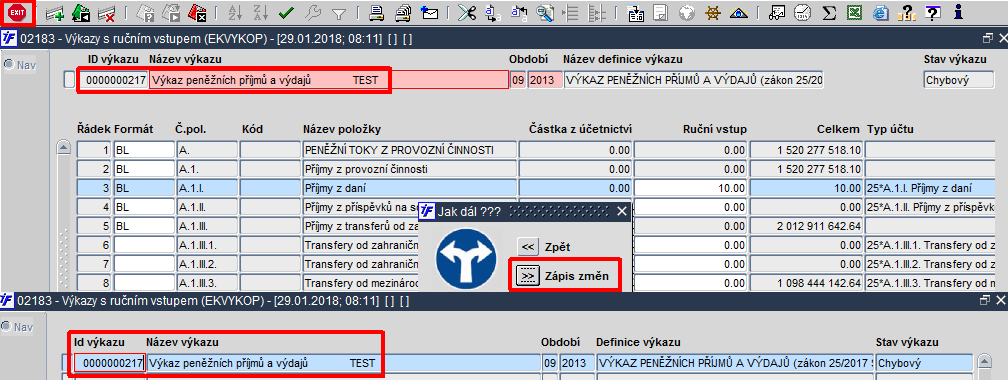This screenshot has height=380, width=1008.
Task: Cut with the scissors icon
Action: [468, 12]
